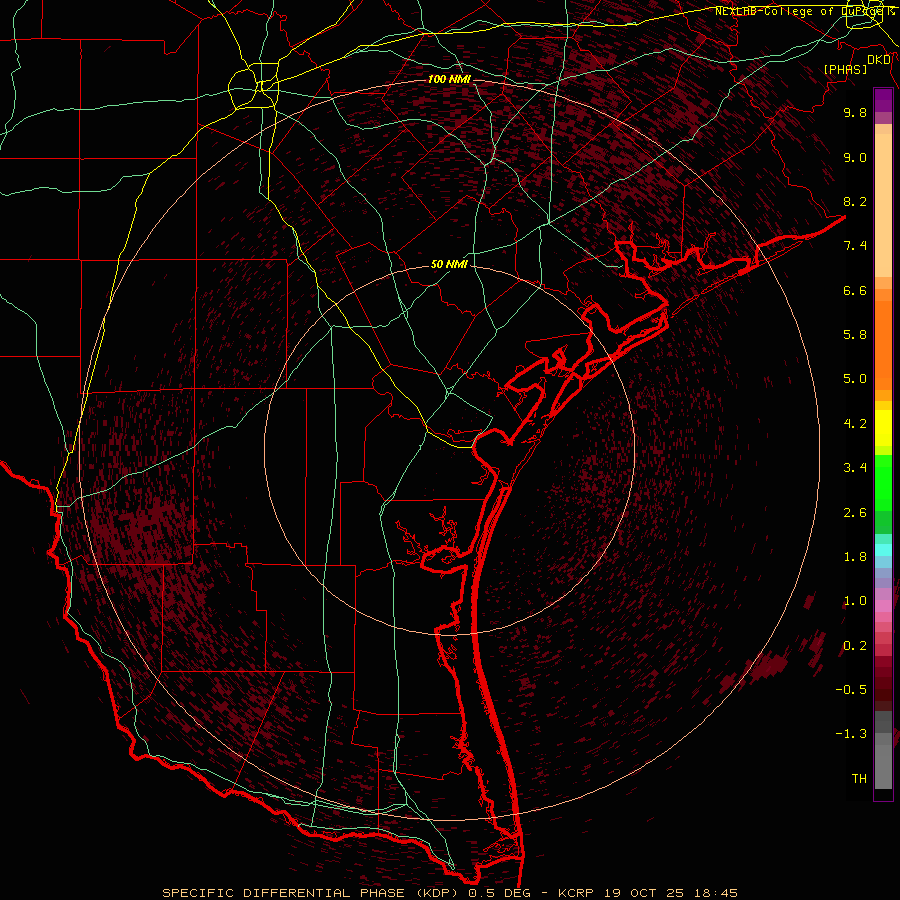Click the 7.4 value on the color scale

pos(855,246)
